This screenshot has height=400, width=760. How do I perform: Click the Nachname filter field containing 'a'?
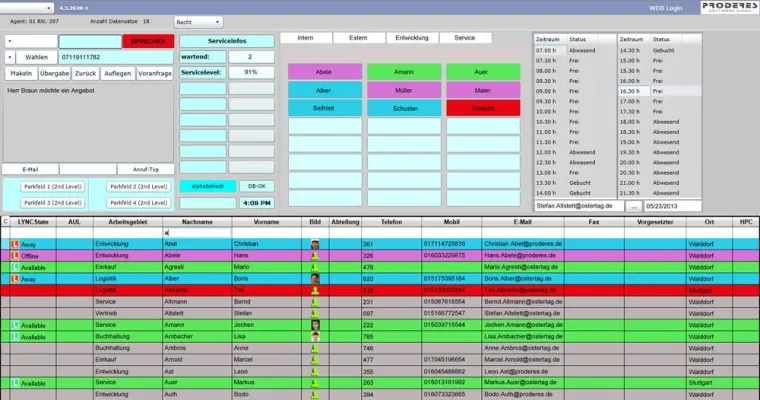pos(197,233)
